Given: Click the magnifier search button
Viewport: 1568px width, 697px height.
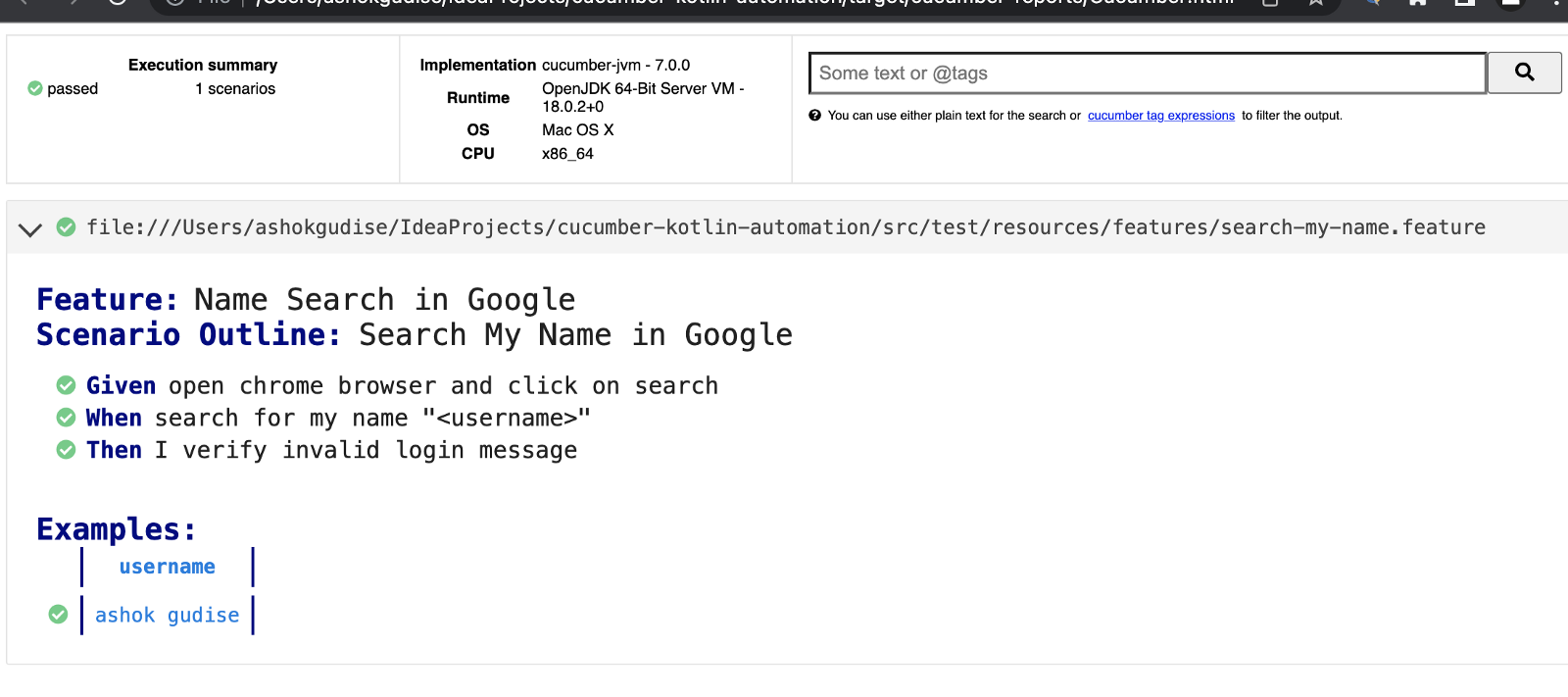Looking at the screenshot, I should [x=1524, y=73].
